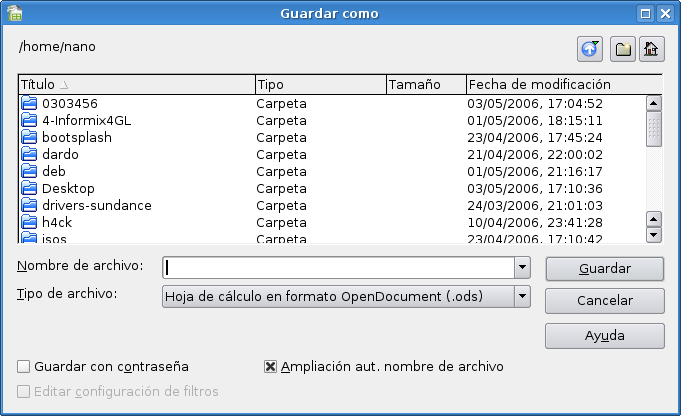Create a new folder
The width and height of the screenshot is (681, 416).
point(621,47)
